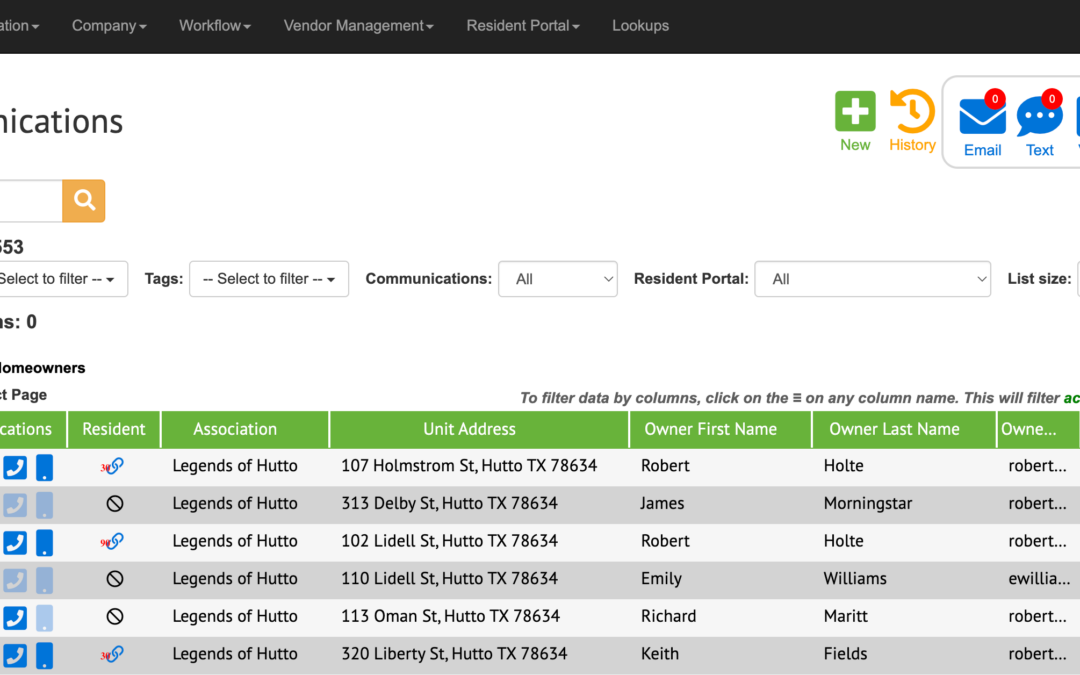Open the Vendor Management menu
This screenshot has width=1080, height=675.
(358, 26)
